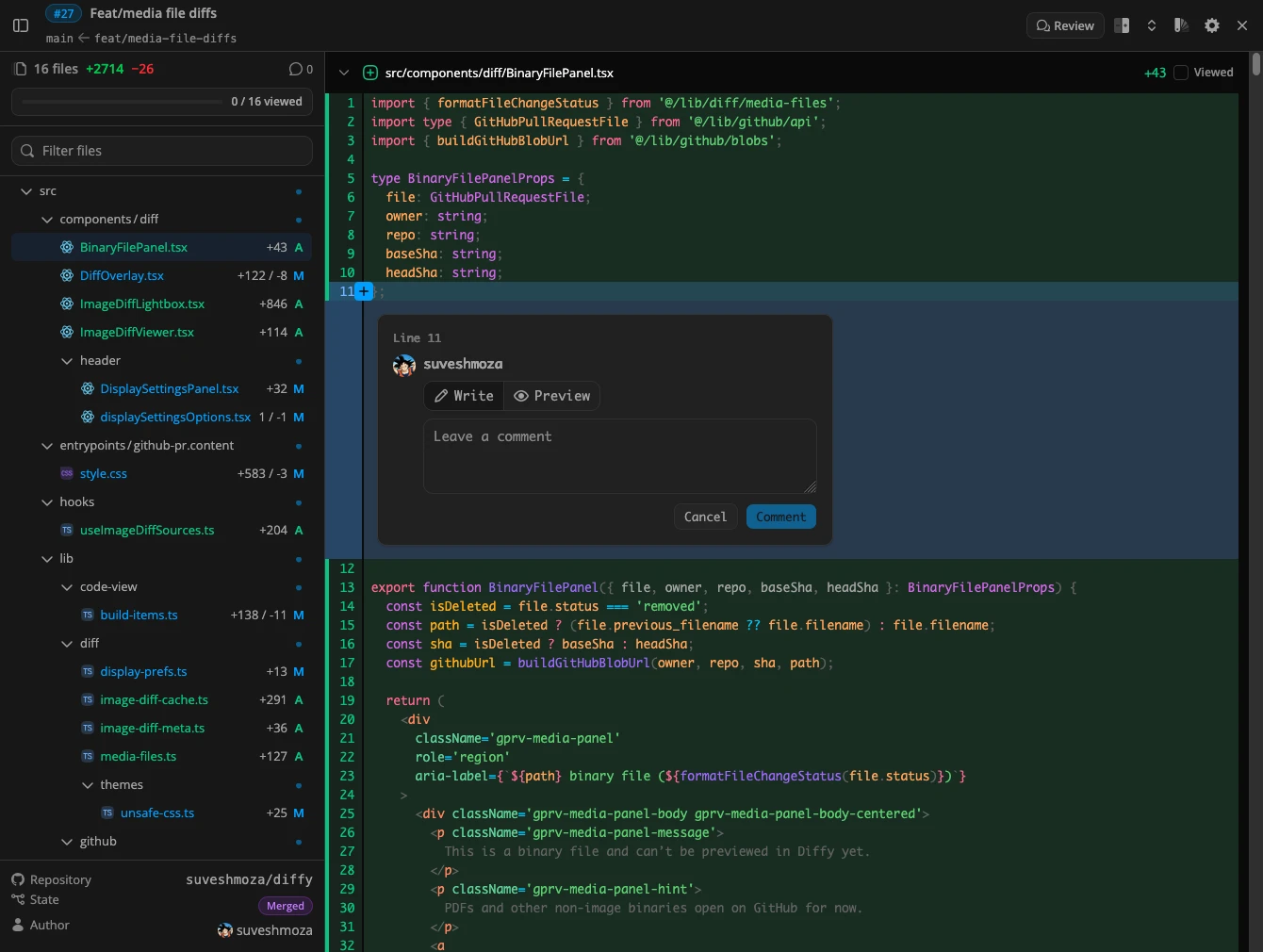Collapse the themes folder

click(88, 785)
